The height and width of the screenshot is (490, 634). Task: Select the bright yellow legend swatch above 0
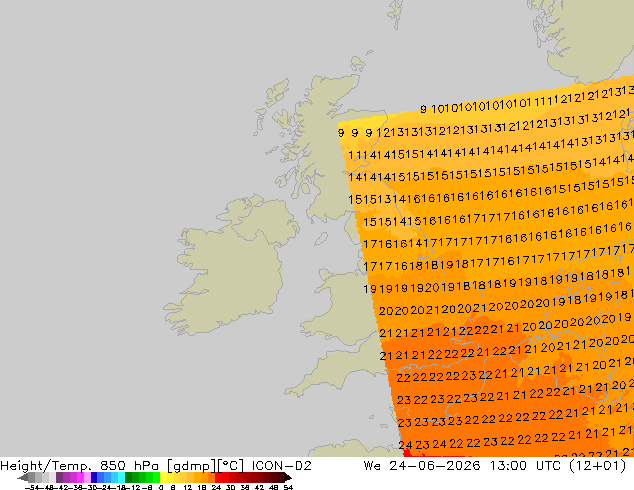(163, 477)
